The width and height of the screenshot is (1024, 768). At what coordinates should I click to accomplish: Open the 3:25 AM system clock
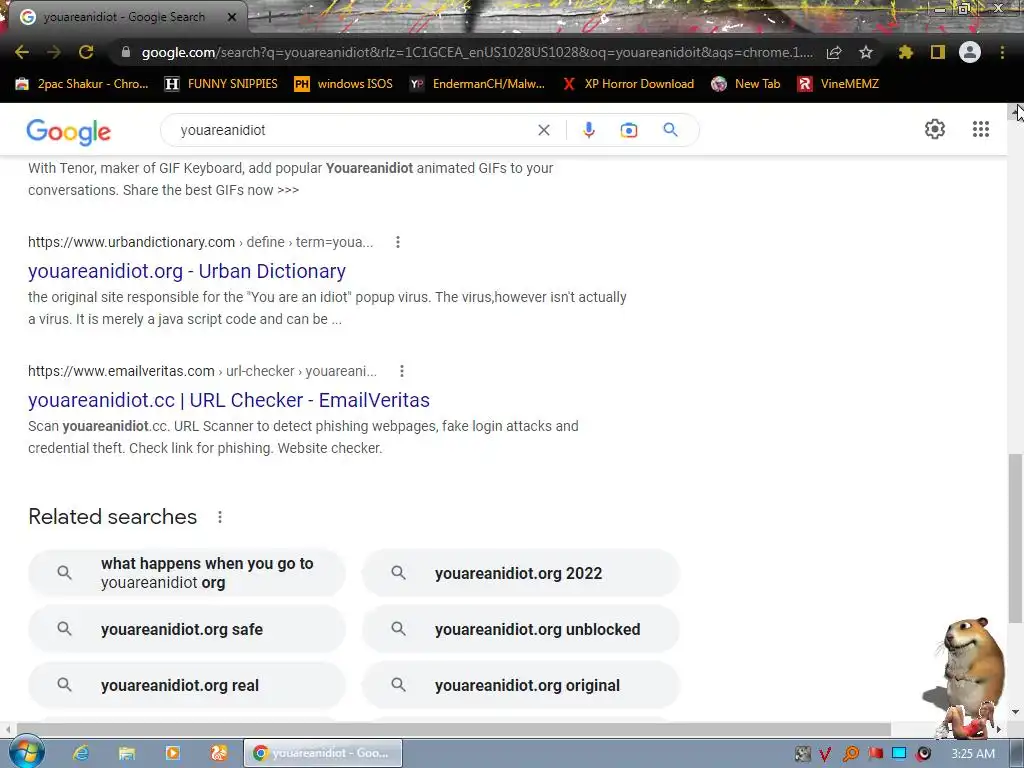972,754
